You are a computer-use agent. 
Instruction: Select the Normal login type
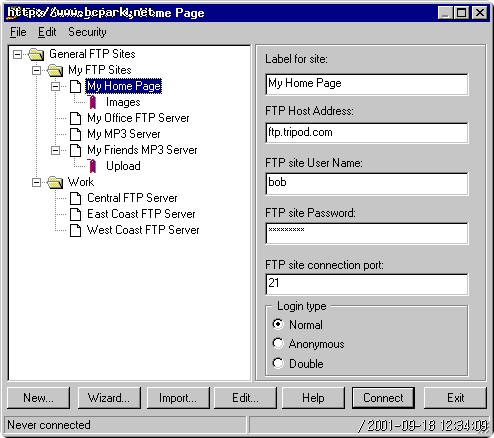[x=278, y=324]
